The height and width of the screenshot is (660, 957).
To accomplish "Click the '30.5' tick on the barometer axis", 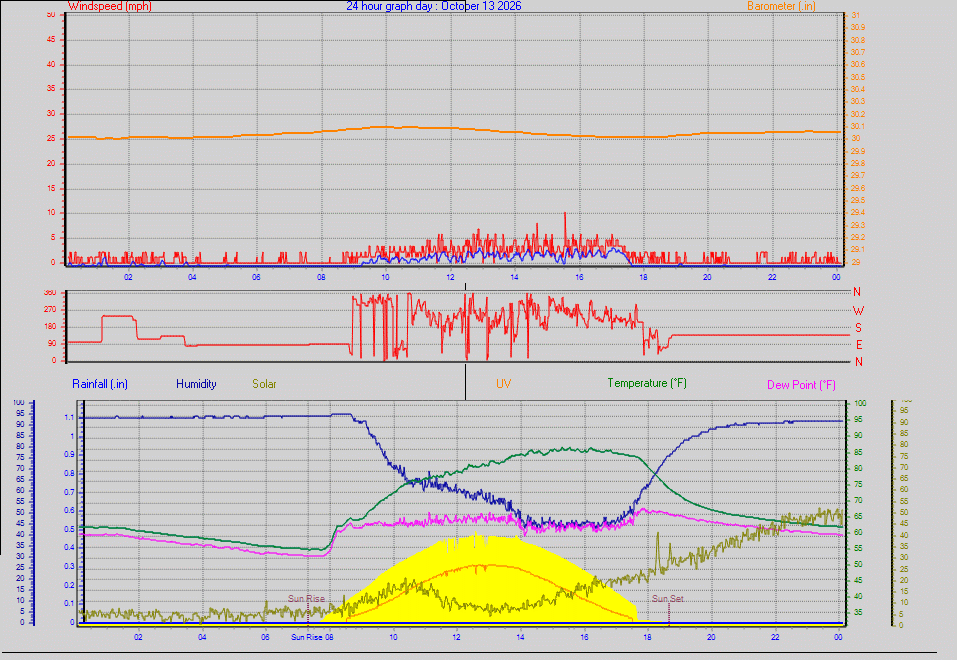I will click(x=858, y=77).
